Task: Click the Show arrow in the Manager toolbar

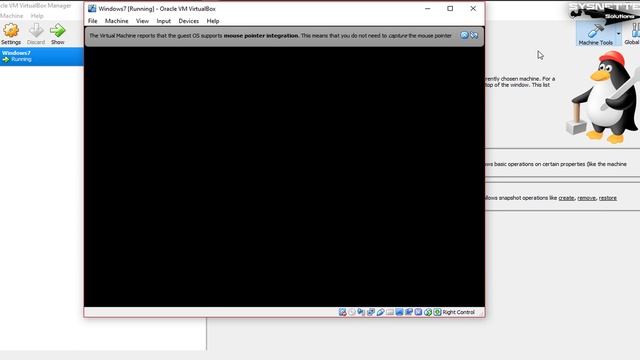Action: click(x=58, y=34)
